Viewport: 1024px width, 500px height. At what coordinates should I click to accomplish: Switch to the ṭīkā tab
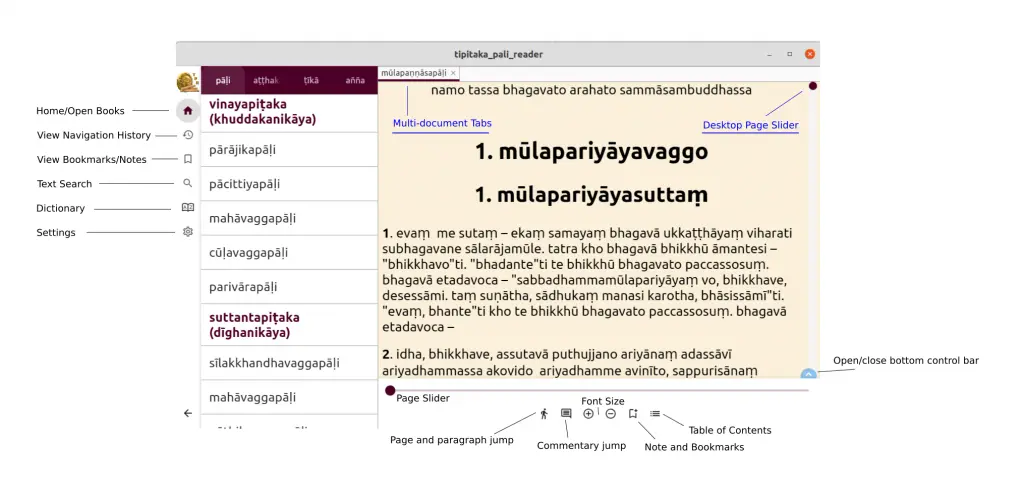click(x=311, y=80)
